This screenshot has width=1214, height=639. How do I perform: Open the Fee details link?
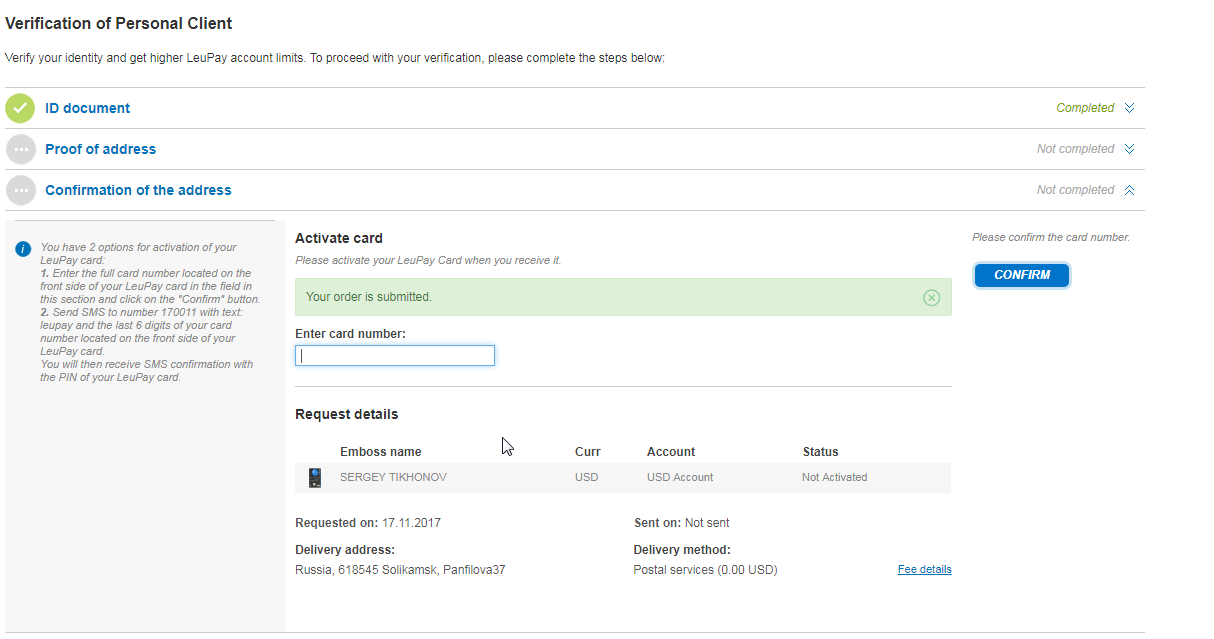click(x=924, y=570)
